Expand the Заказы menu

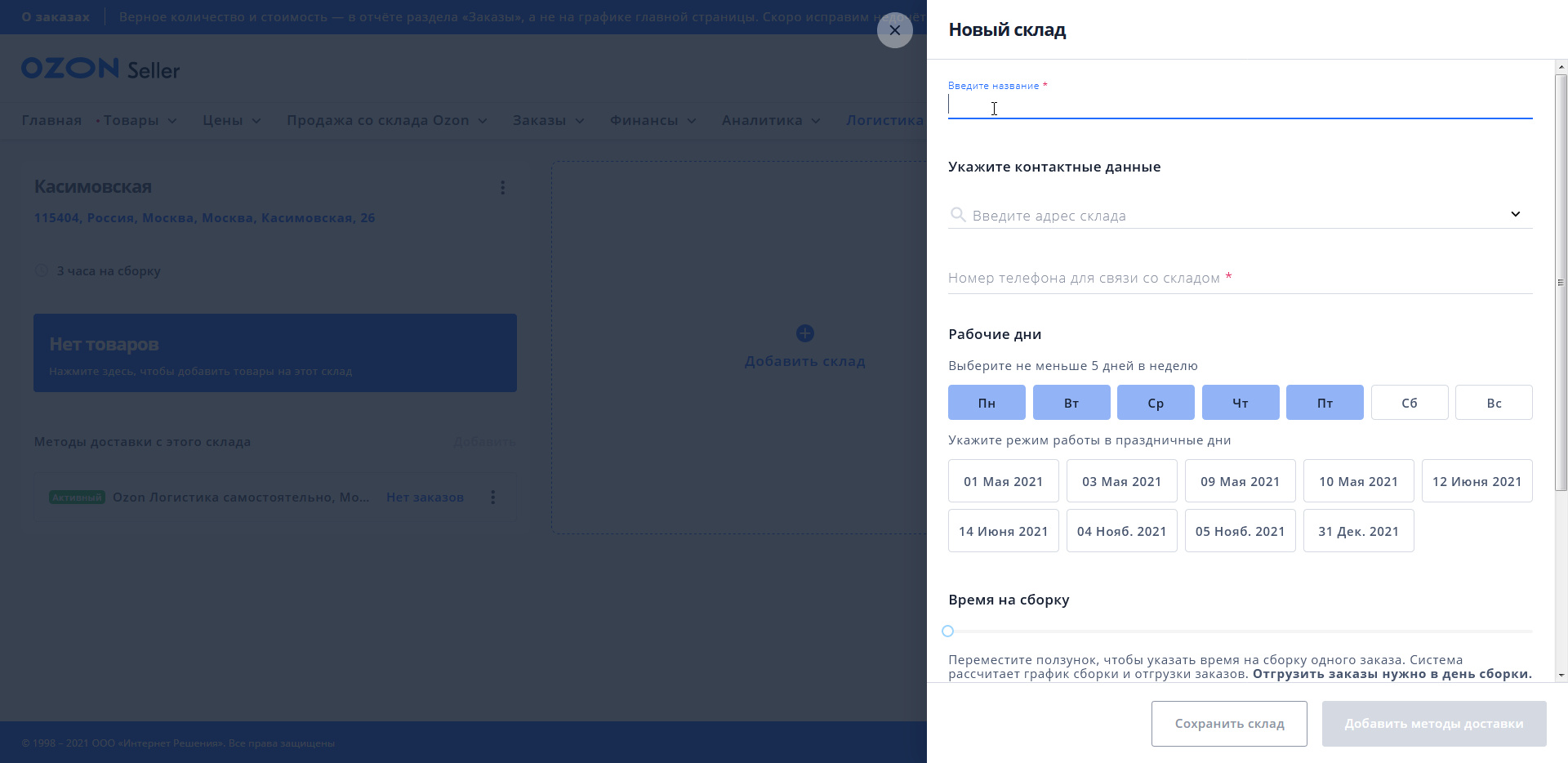(x=549, y=120)
